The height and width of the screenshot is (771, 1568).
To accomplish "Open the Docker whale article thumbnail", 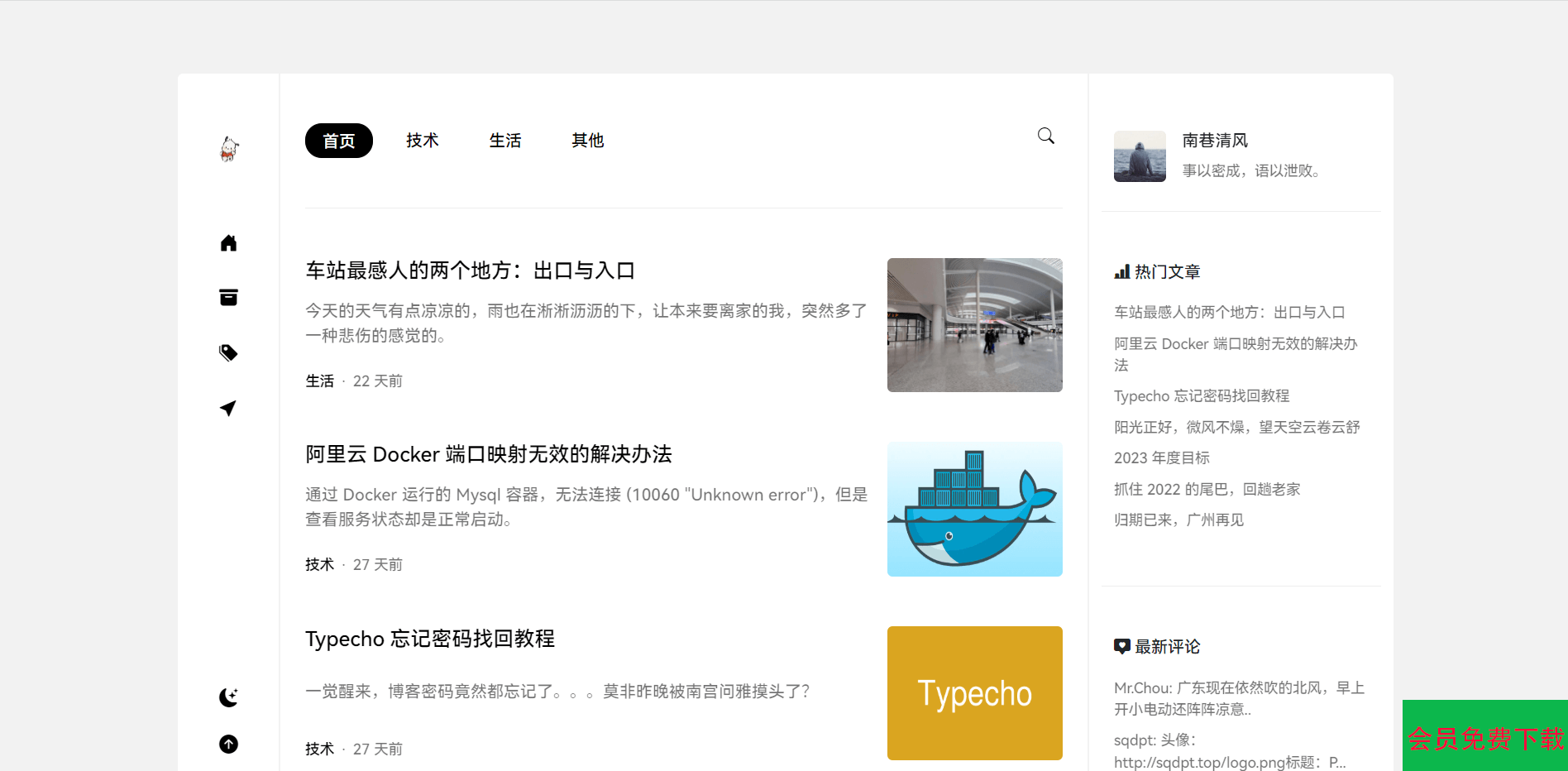I will [x=974, y=509].
